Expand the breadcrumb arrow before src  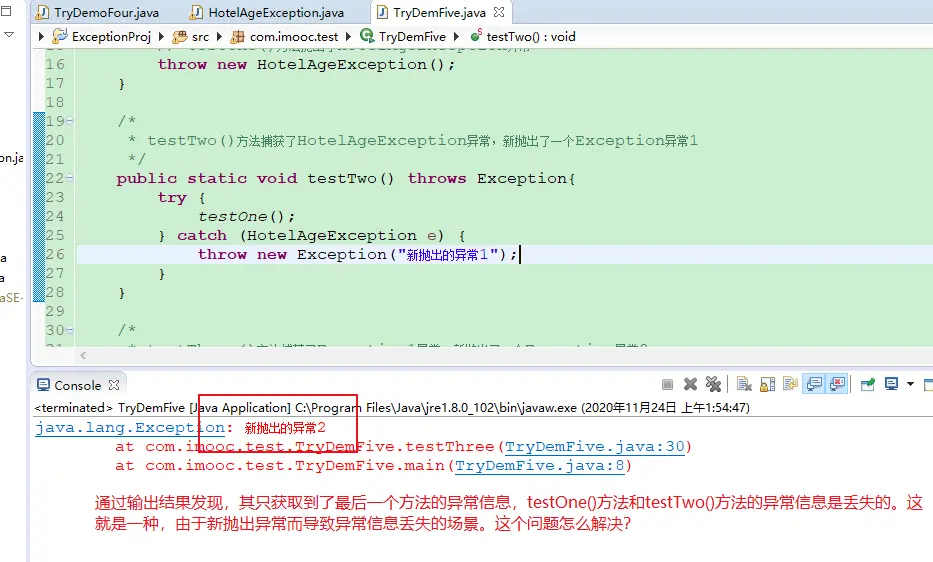(x=161, y=36)
